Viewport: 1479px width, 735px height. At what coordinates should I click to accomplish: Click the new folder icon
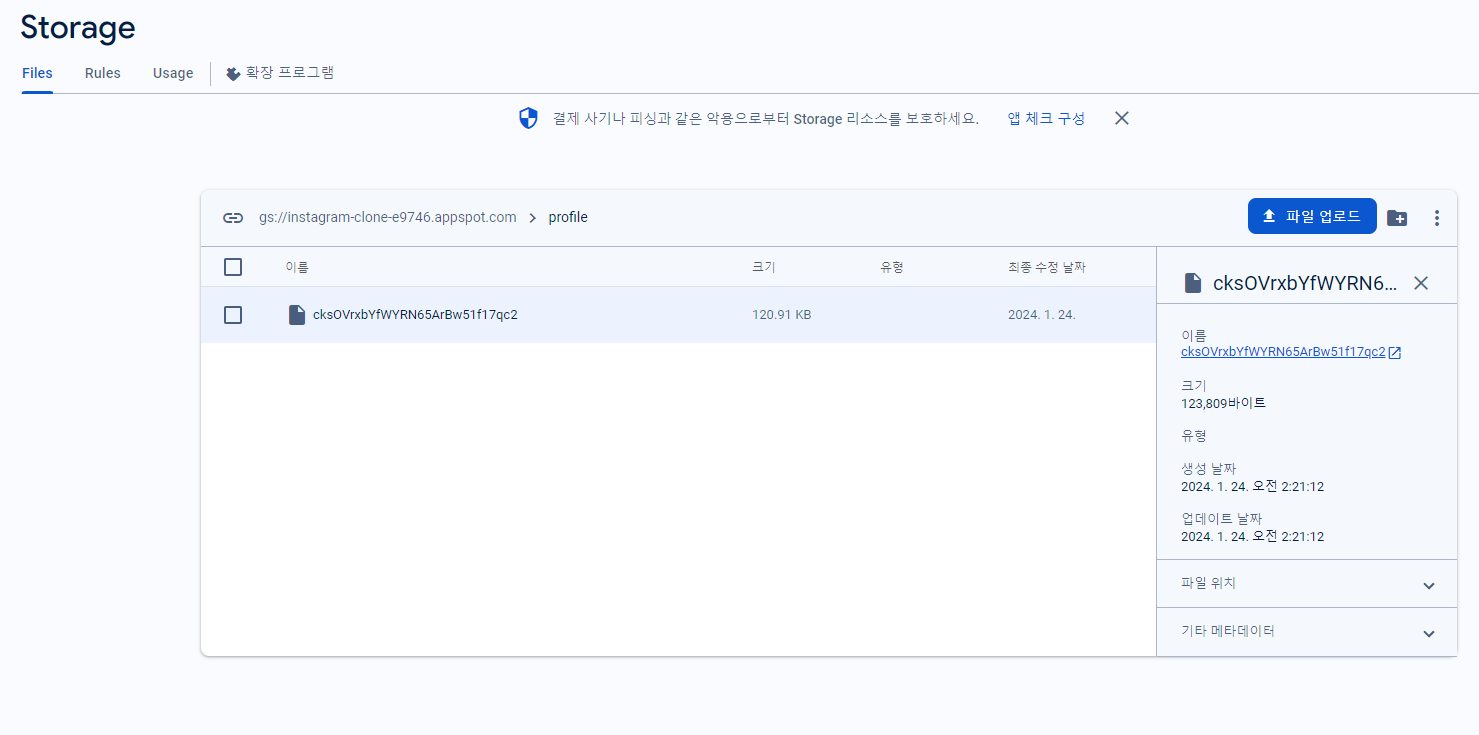point(1397,217)
